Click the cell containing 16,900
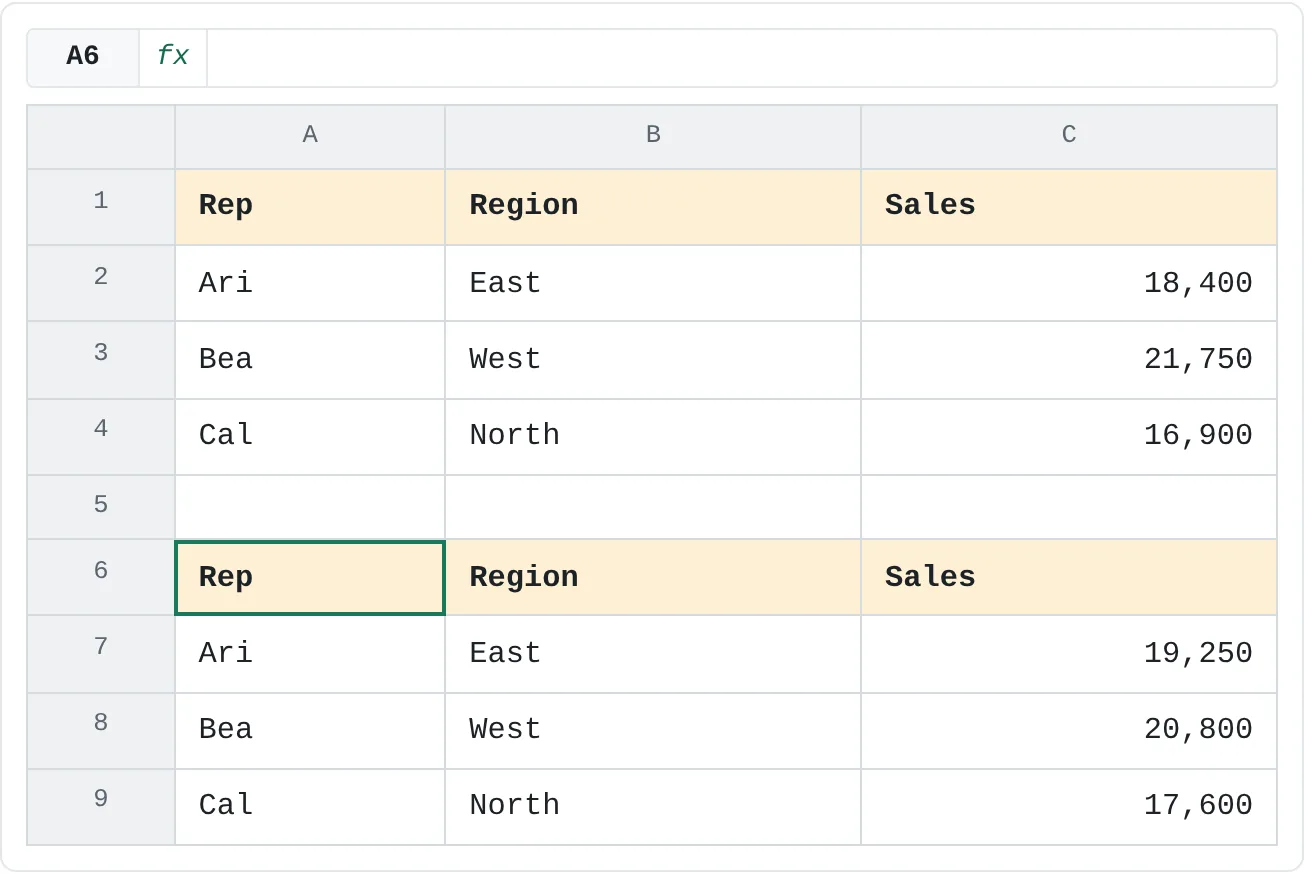The image size is (1304, 874). coord(1069,437)
